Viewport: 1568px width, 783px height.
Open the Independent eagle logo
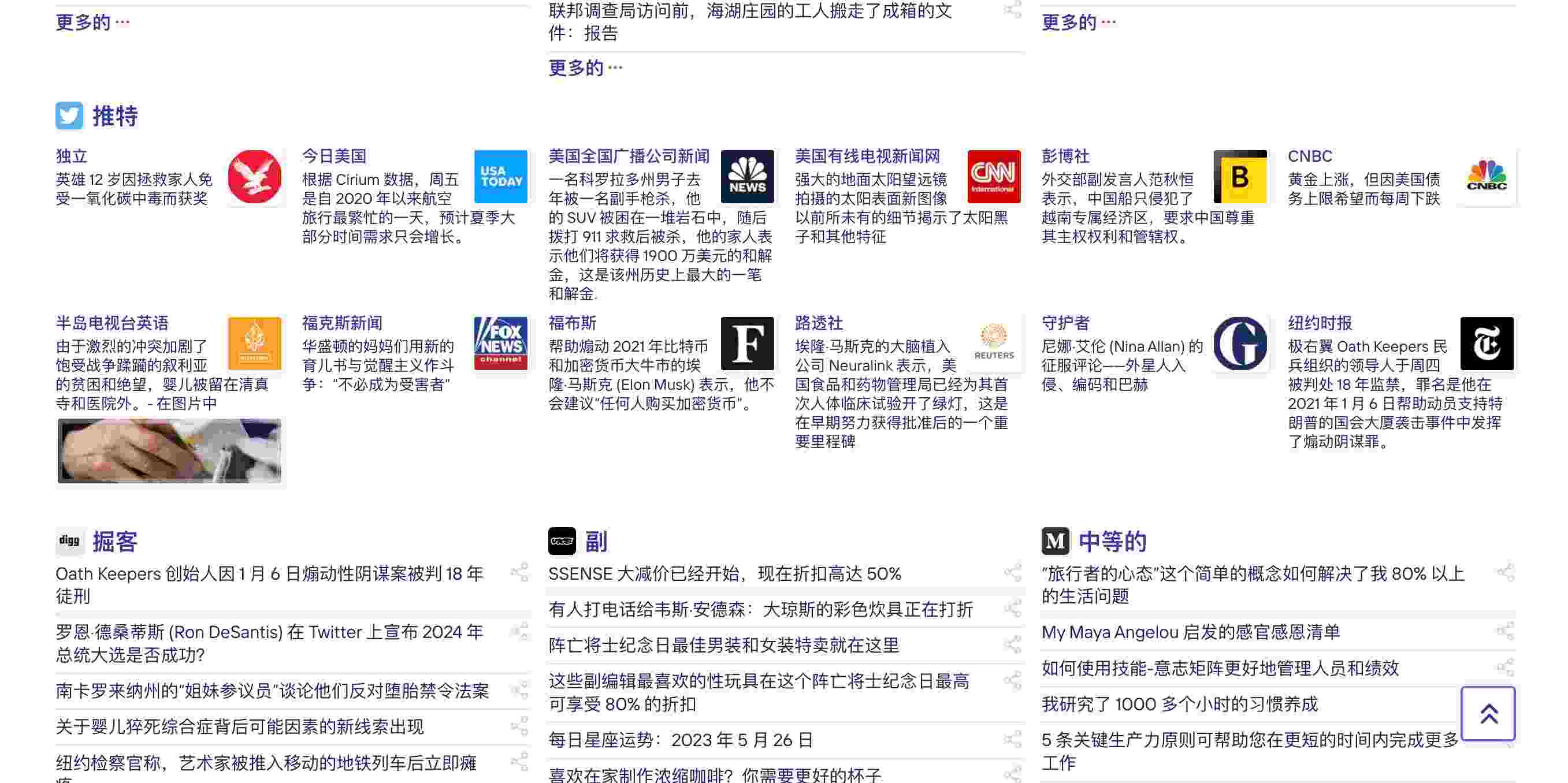(x=254, y=177)
